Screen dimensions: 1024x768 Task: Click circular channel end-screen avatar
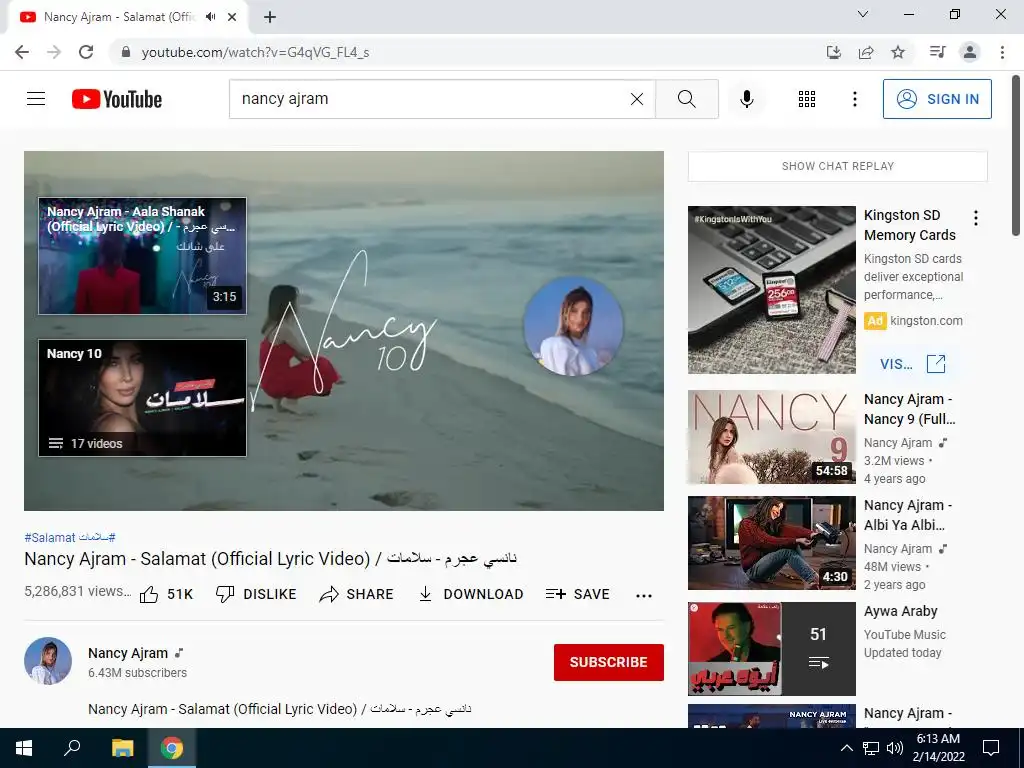tap(573, 326)
